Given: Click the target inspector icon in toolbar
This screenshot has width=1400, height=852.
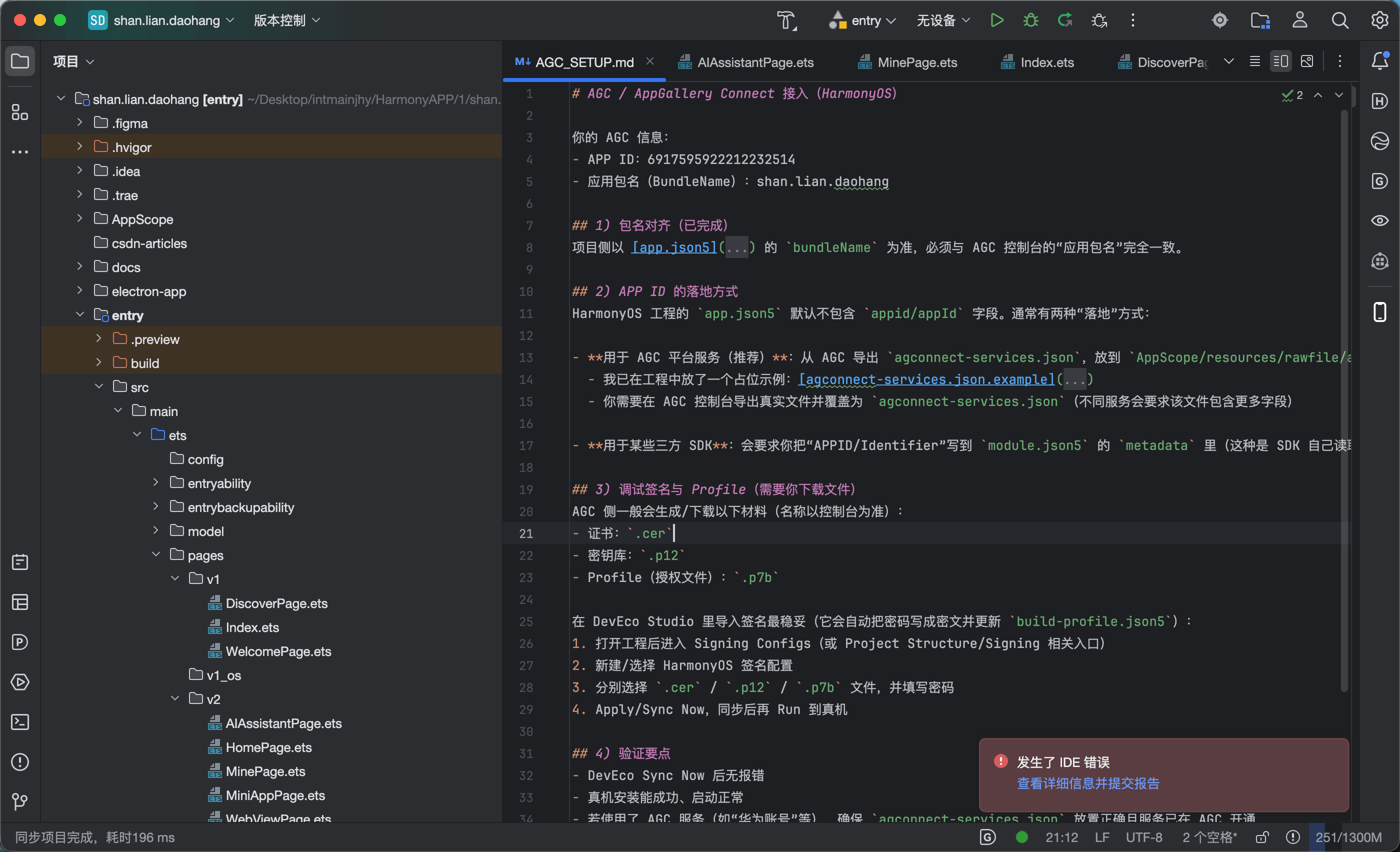Looking at the screenshot, I should coord(1220,20).
